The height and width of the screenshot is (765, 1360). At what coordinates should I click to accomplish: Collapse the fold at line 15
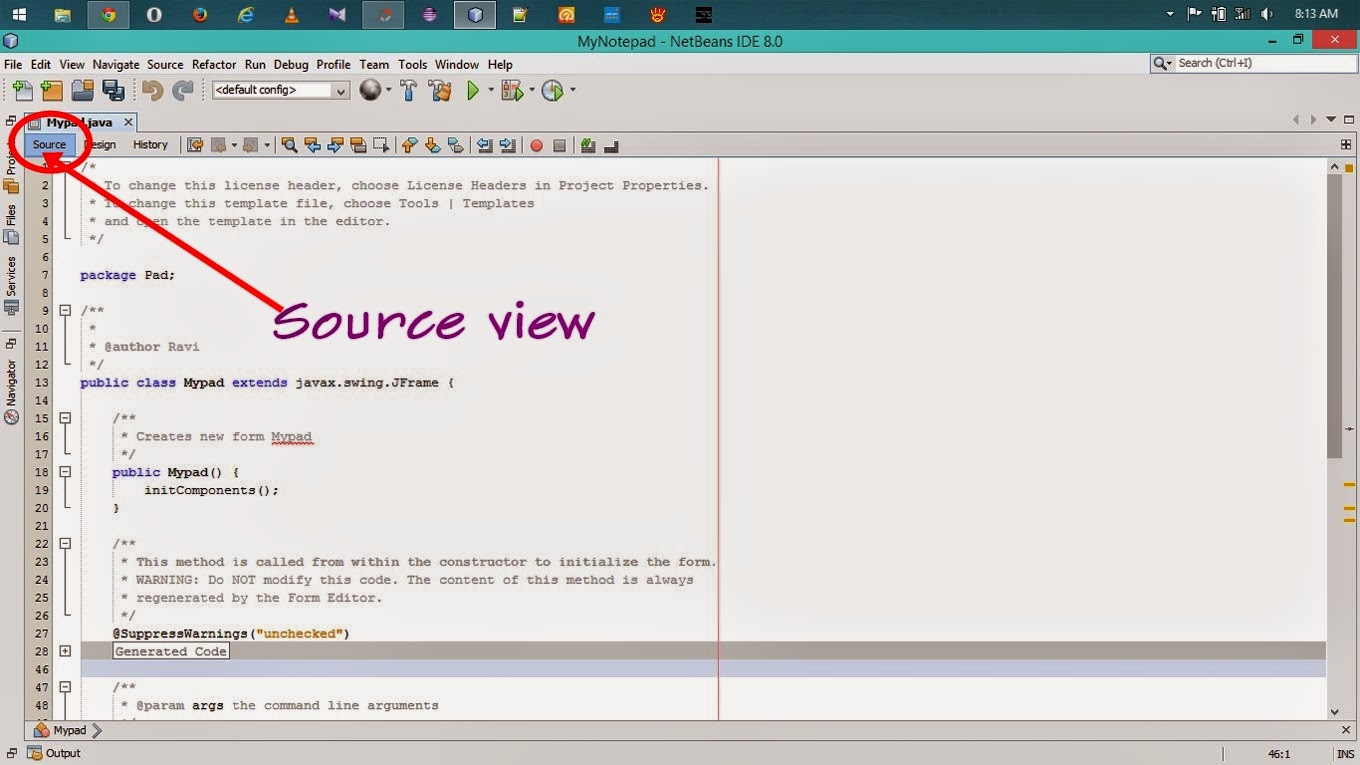click(x=66, y=418)
